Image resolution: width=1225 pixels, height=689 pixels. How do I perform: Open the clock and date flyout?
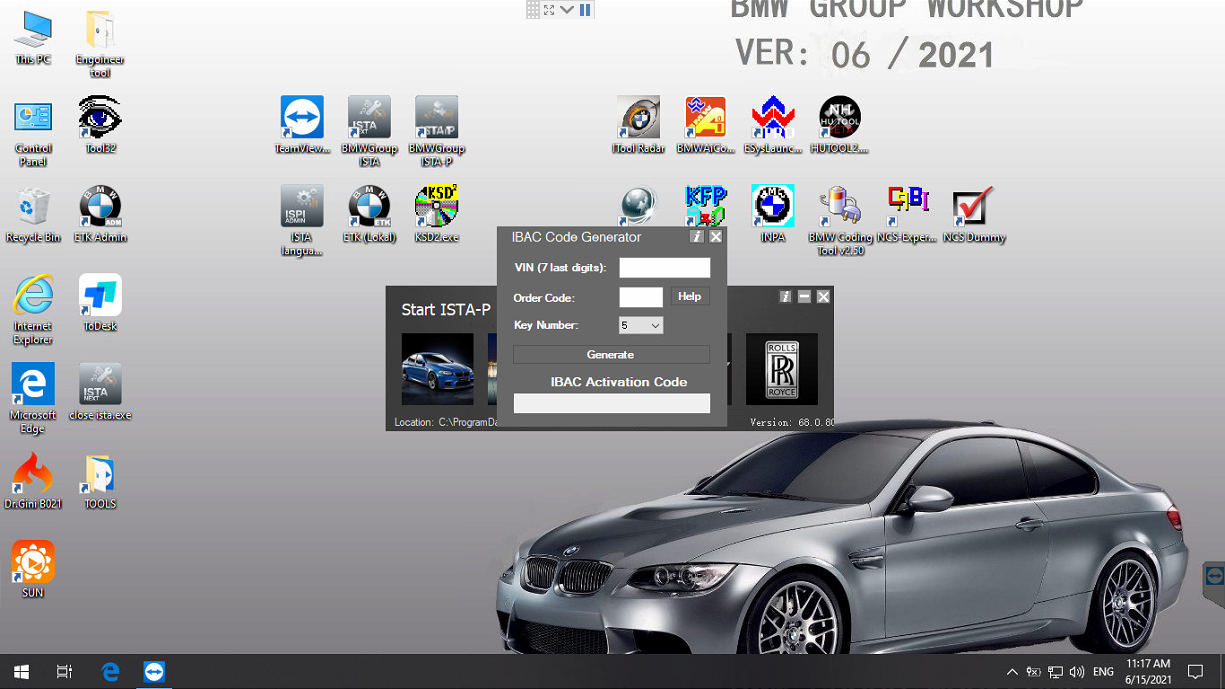[x=1147, y=672]
